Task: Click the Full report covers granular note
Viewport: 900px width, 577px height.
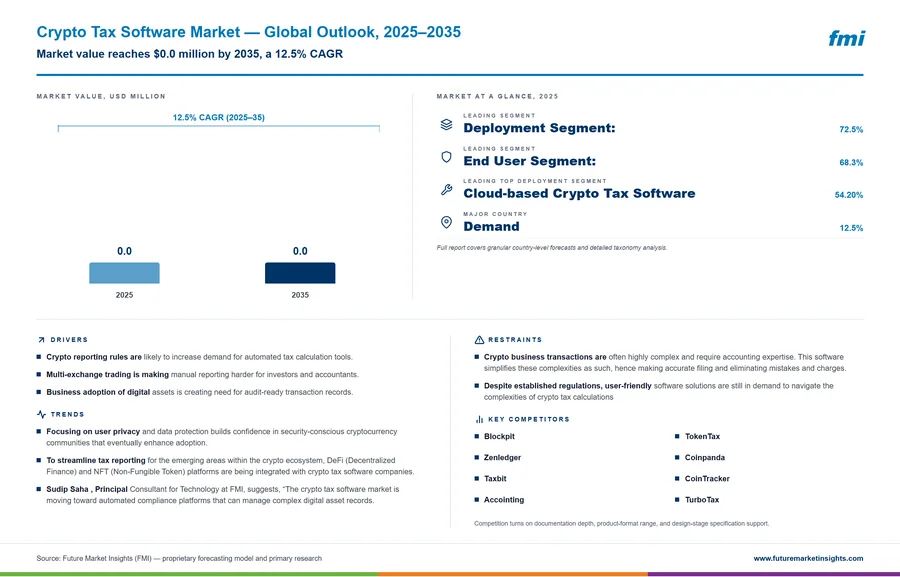Action: point(552,248)
